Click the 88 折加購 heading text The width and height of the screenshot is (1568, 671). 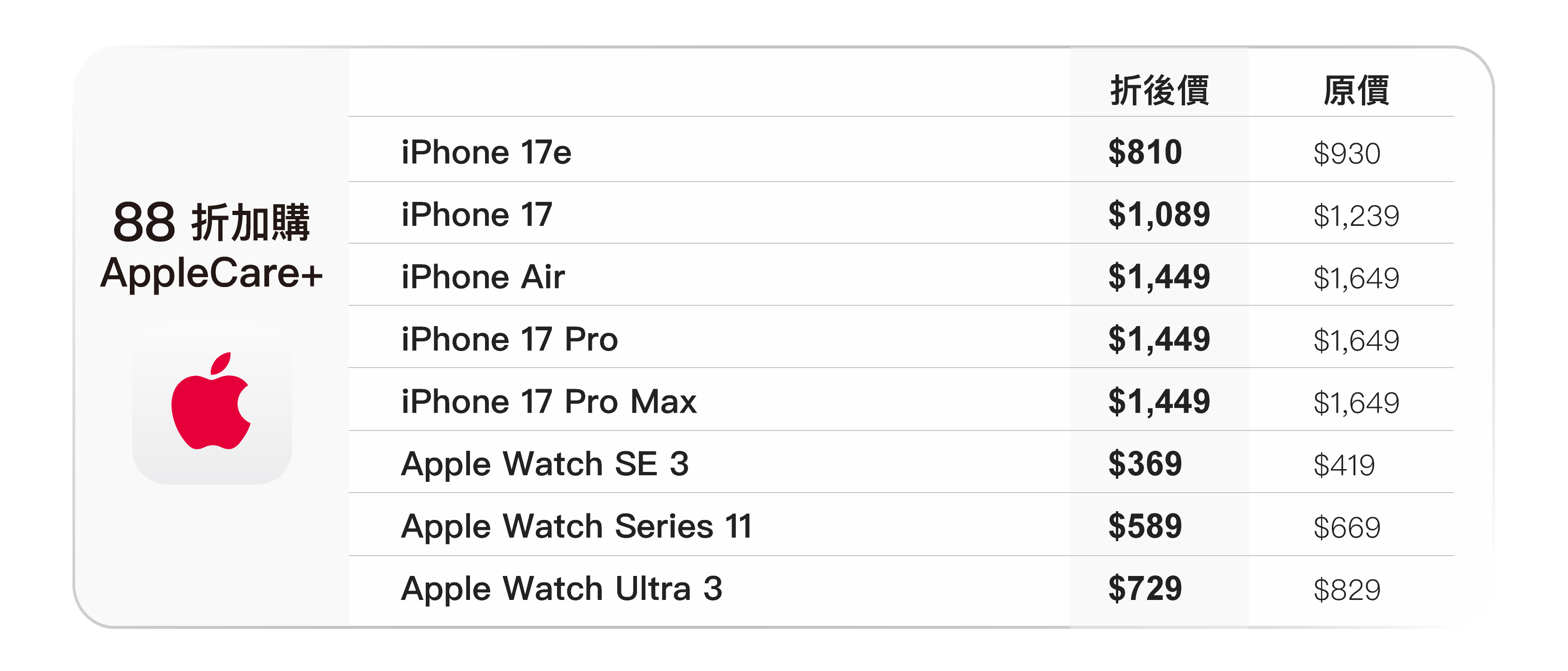coord(211,222)
